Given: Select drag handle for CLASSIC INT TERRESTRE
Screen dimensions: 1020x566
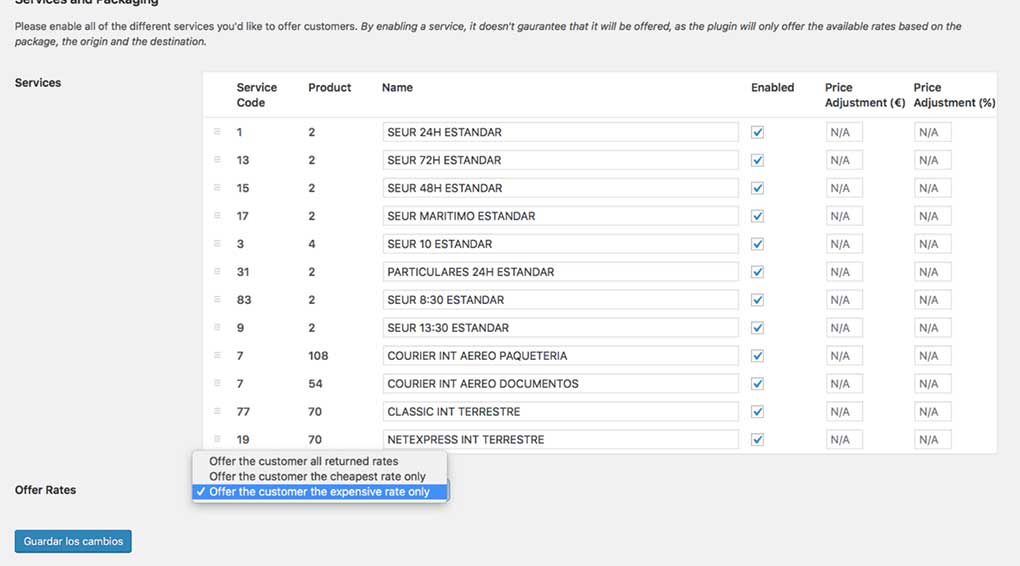Looking at the screenshot, I should tap(217, 411).
